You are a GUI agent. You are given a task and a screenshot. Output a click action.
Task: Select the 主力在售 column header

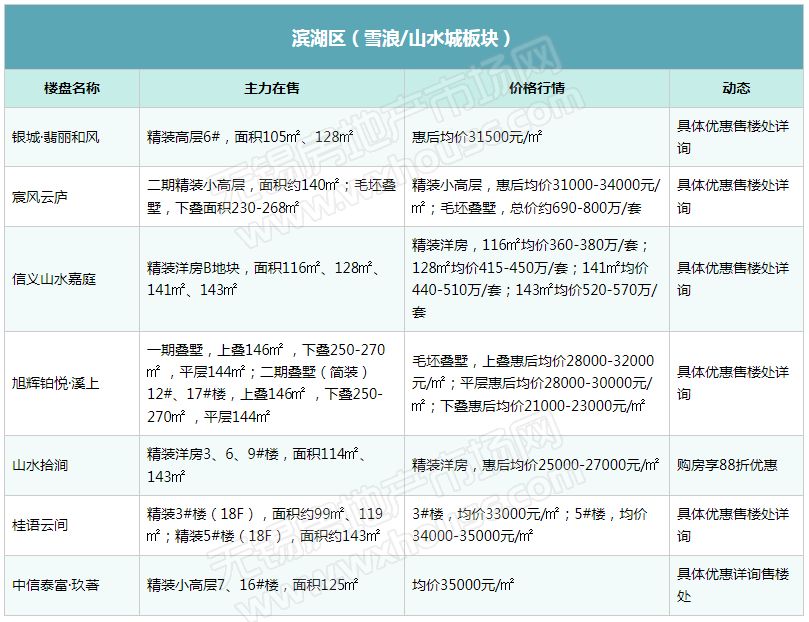click(x=271, y=89)
